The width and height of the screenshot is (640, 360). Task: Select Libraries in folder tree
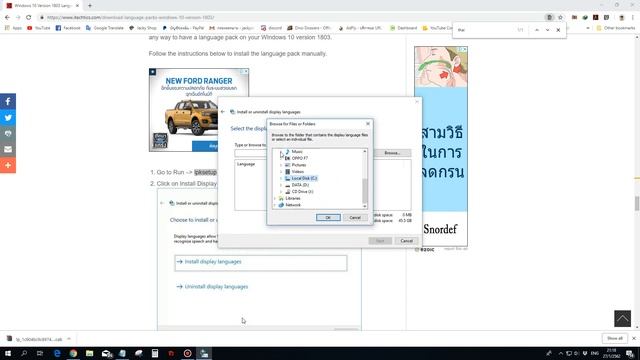click(x=293, y=198)
